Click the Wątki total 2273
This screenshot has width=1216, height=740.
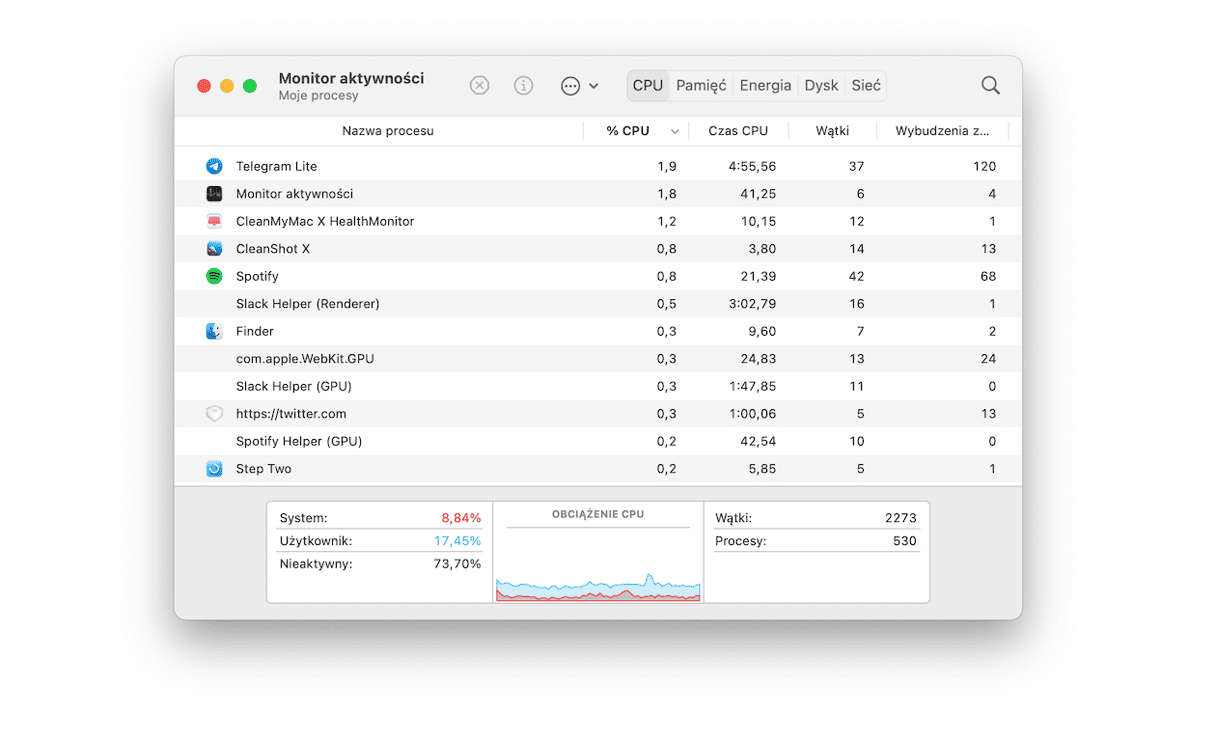[x=901, y=518]
